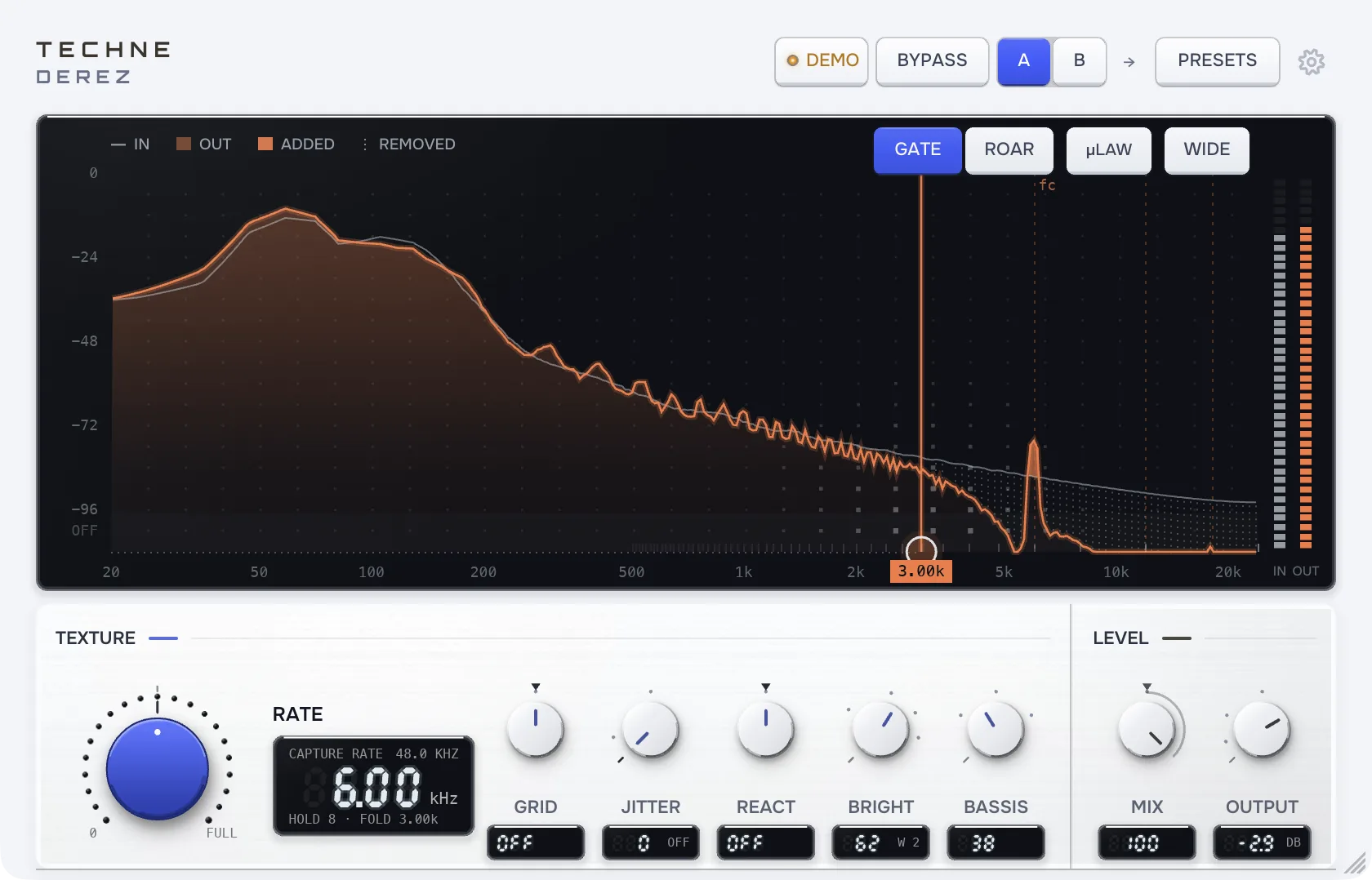Open the PRESETS menu
The width and height of the screenshot is (1372, 880).
(1218, 60)
